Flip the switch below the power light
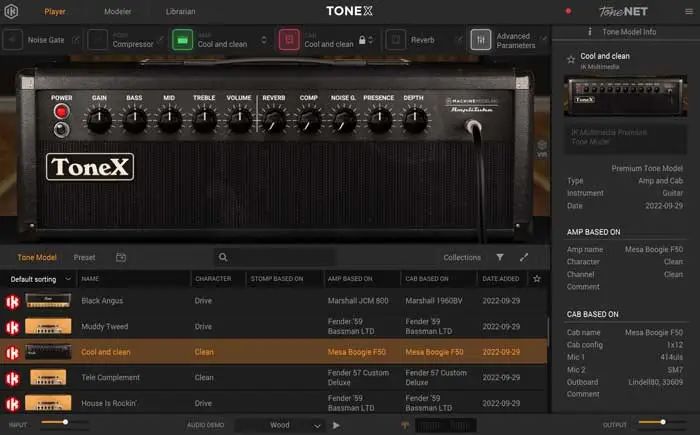This screenshot has width=700, height=435. tap(62, 130)
